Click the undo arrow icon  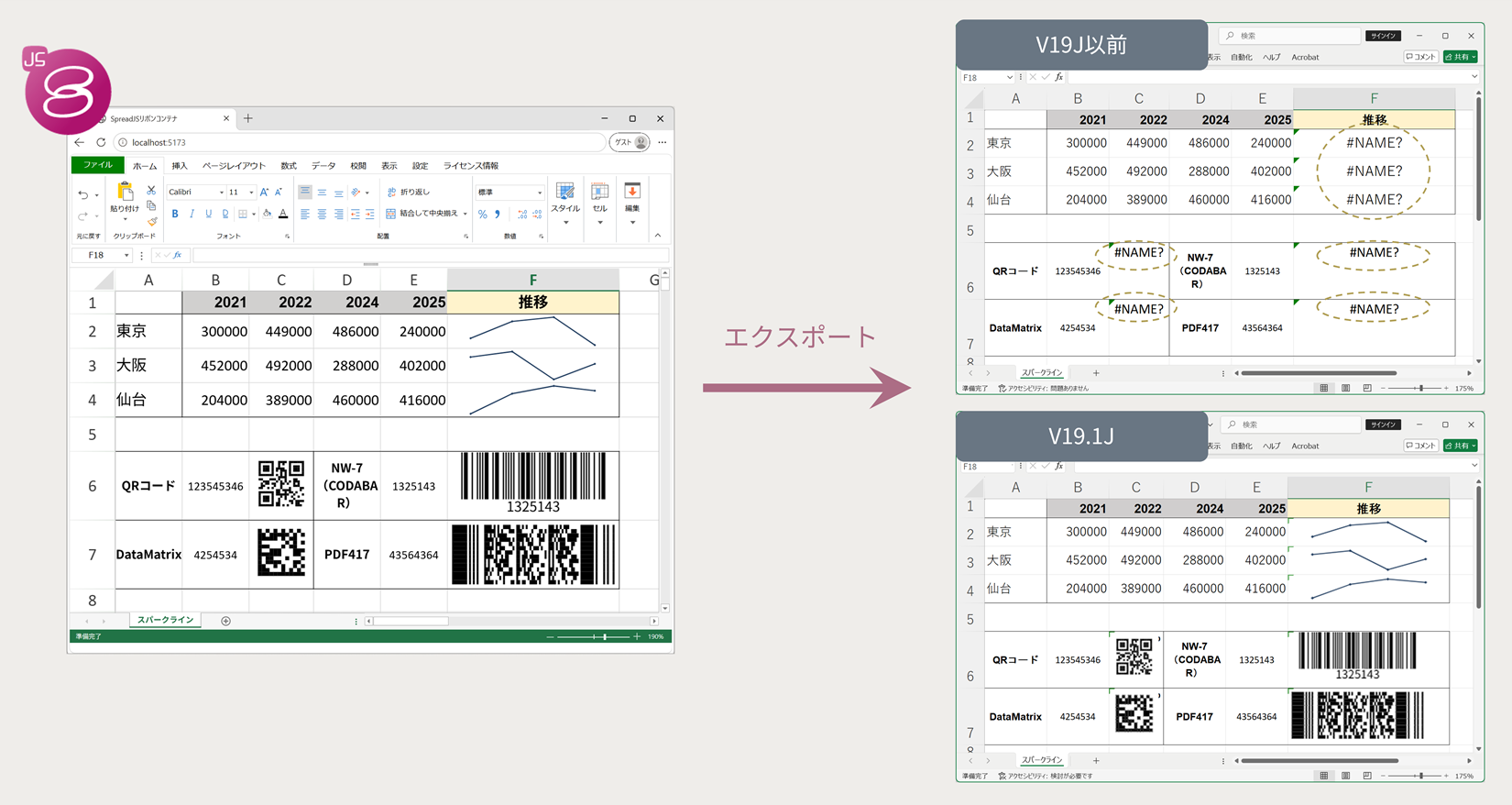click(83, 194)
